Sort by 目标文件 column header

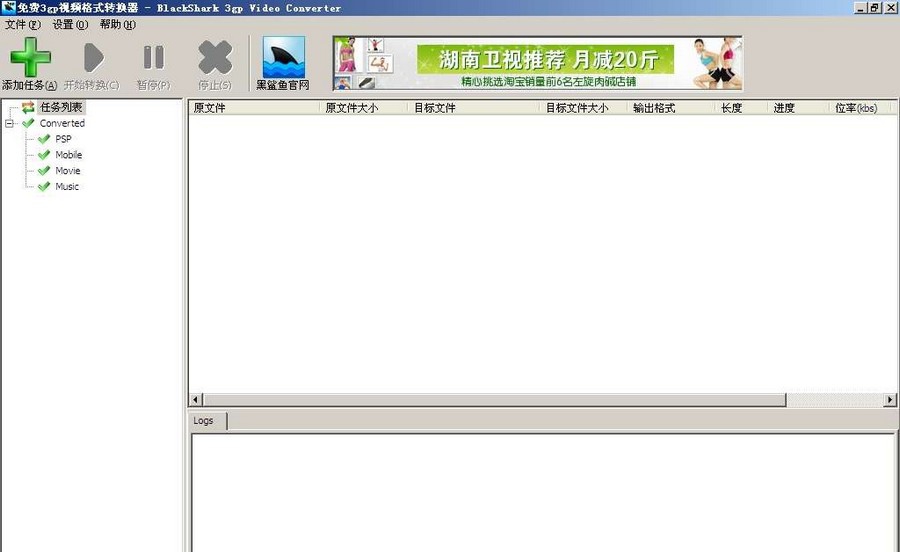(x=474, y=108)
